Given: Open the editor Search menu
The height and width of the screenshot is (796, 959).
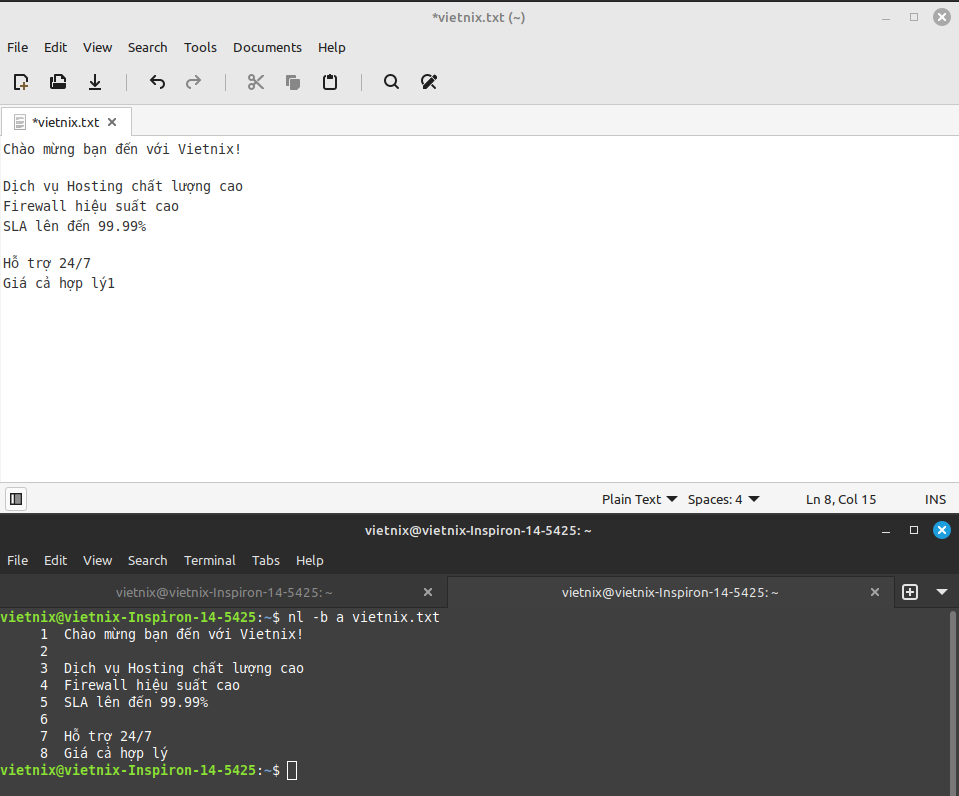Looking at the screenshot, I should 147,47.
